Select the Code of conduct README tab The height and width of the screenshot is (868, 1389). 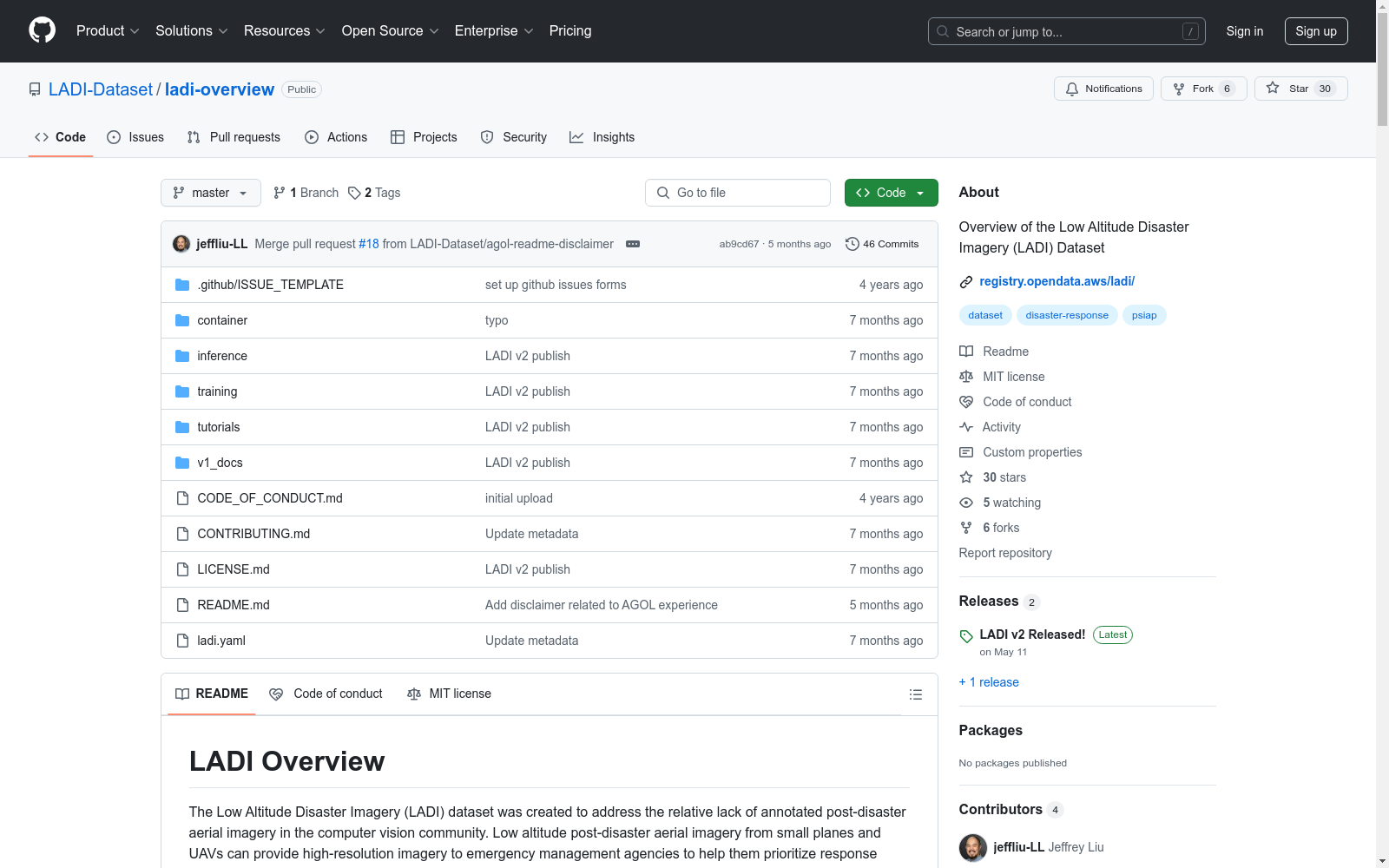(x=326, y=694)
